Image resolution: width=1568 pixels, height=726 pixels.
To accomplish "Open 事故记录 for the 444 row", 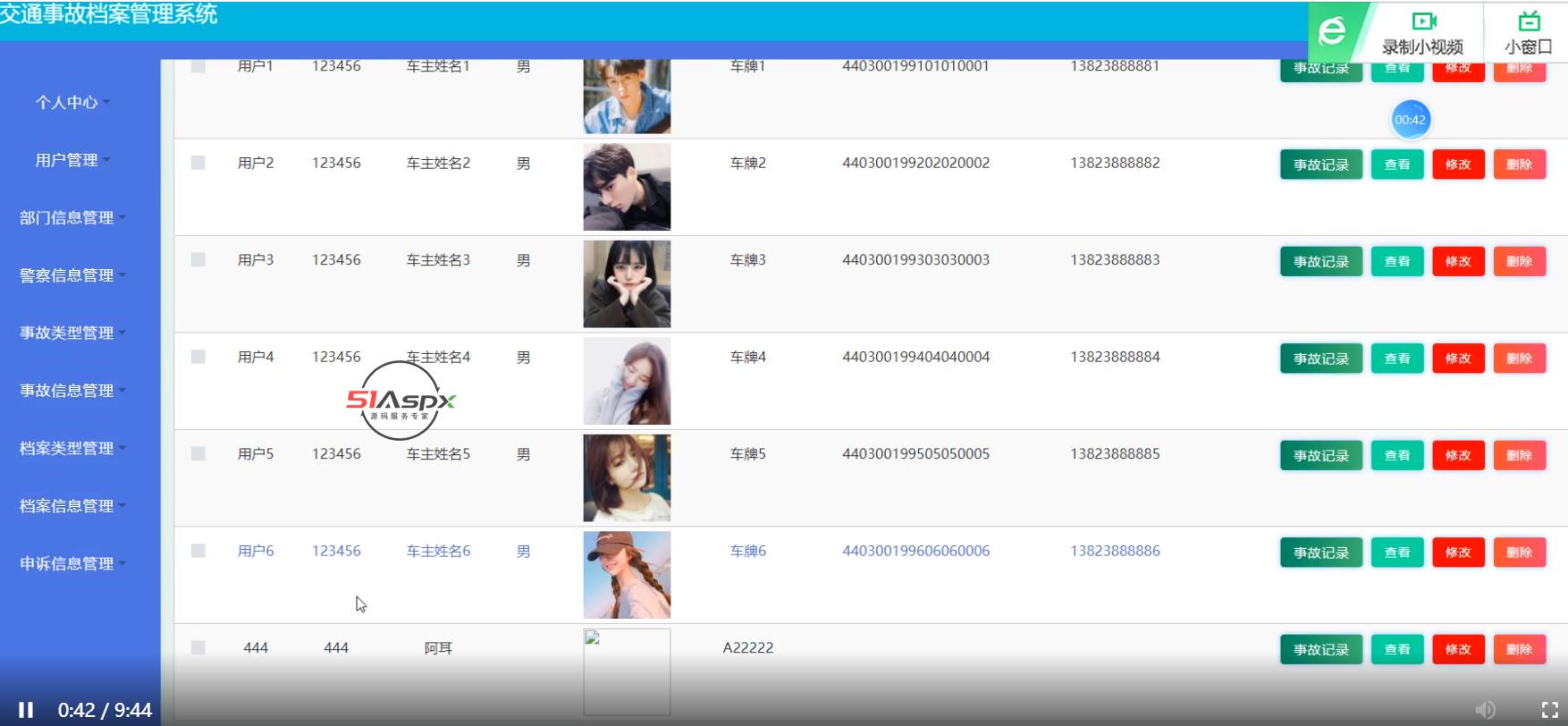I will coord(1321,649).
